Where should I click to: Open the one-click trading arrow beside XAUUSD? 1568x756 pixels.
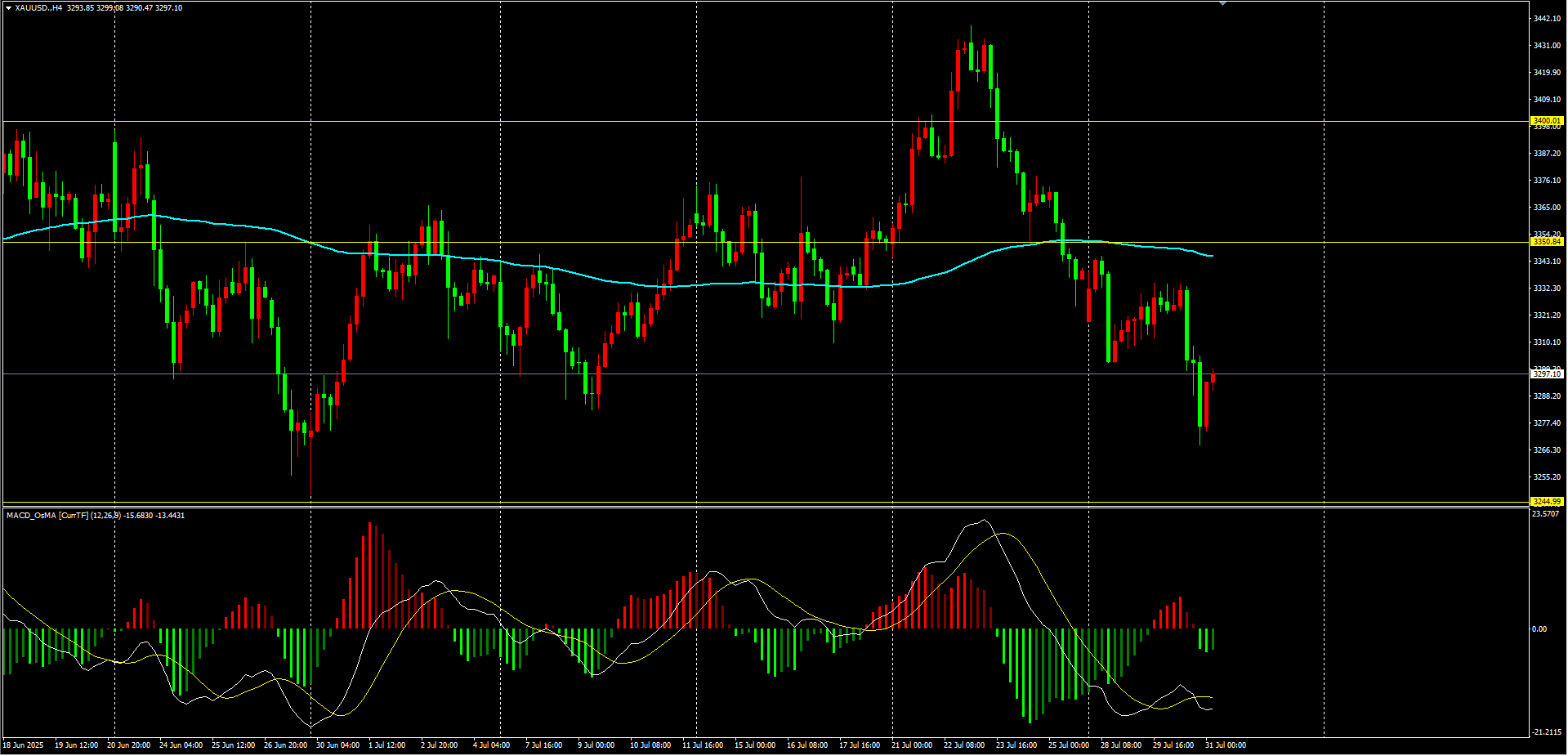pos(8,8)
